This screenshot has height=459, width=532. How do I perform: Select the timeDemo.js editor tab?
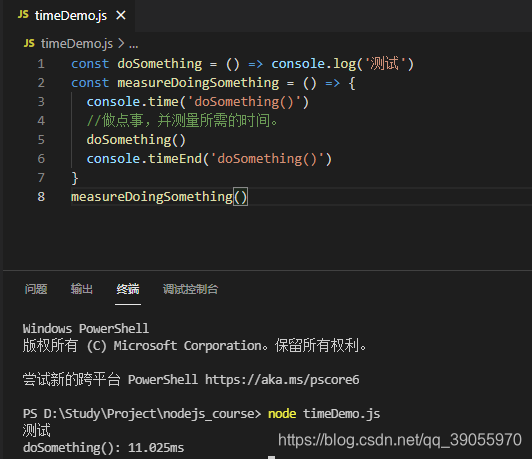(69, 16)
